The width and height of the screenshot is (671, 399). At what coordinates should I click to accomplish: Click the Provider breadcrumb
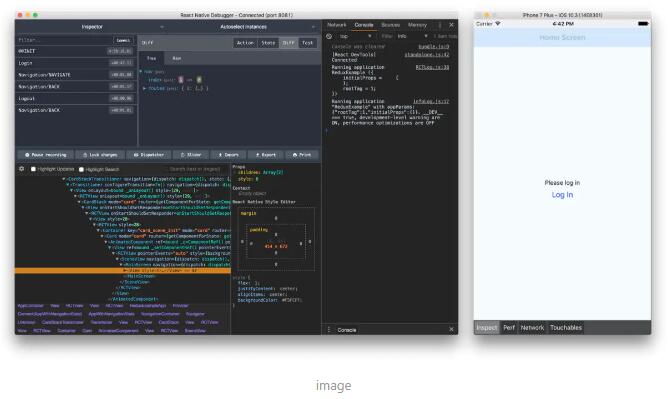coord(180,306)
